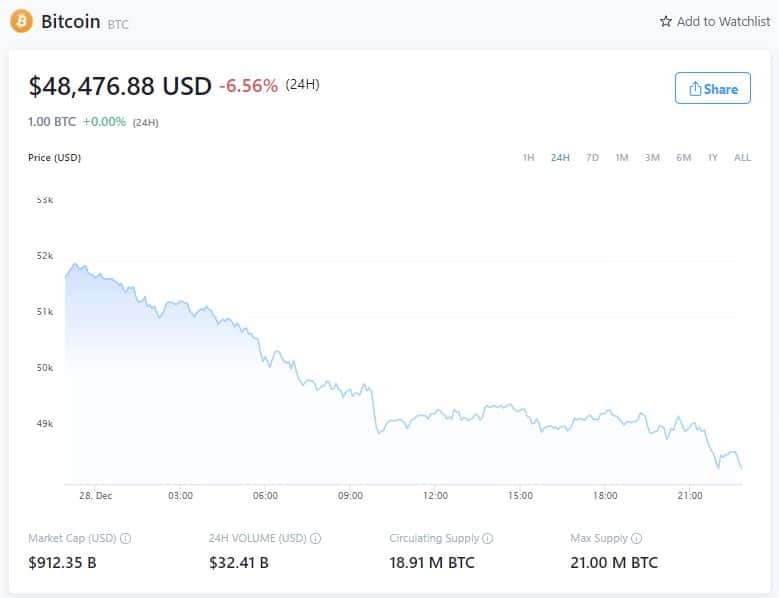779x598 pixels.
Task: Click the chart line's final end point
Action: (x=741, y=468)
